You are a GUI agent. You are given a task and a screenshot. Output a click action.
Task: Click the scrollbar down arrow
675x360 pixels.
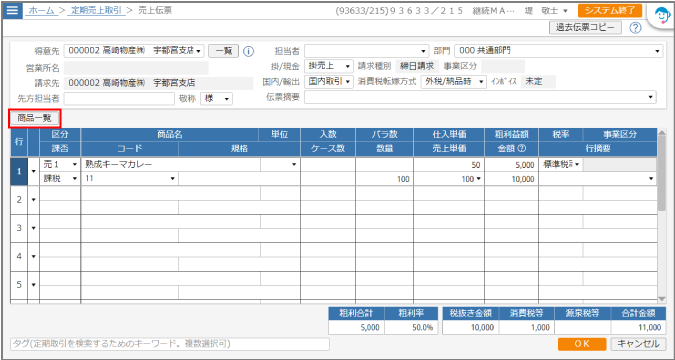pyautogui.click(x=662, y=299)
